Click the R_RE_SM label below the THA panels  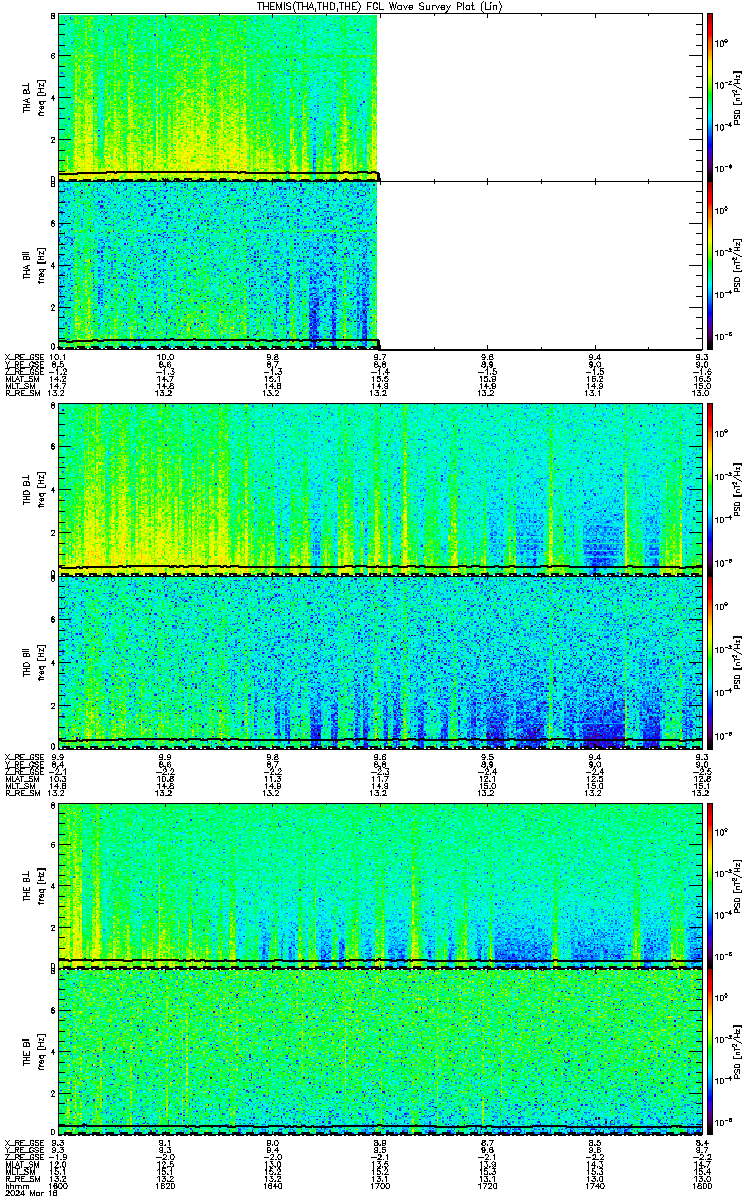pos(21,394)
